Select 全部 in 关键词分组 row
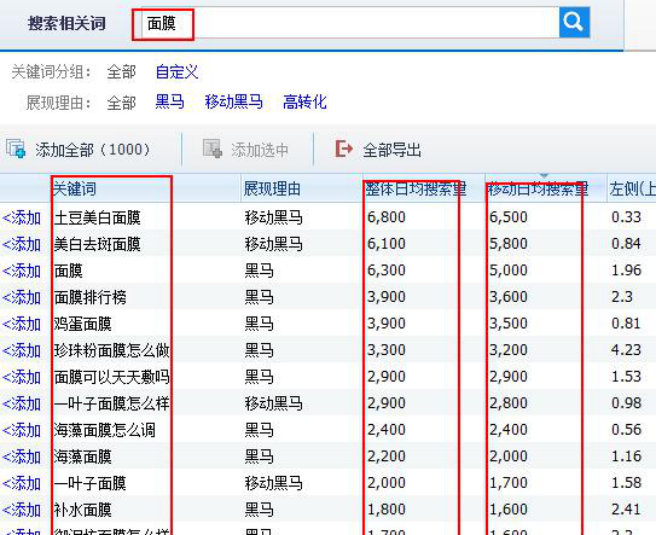The image size is (657, 535). pyautogui.click(x=121, y=72)
